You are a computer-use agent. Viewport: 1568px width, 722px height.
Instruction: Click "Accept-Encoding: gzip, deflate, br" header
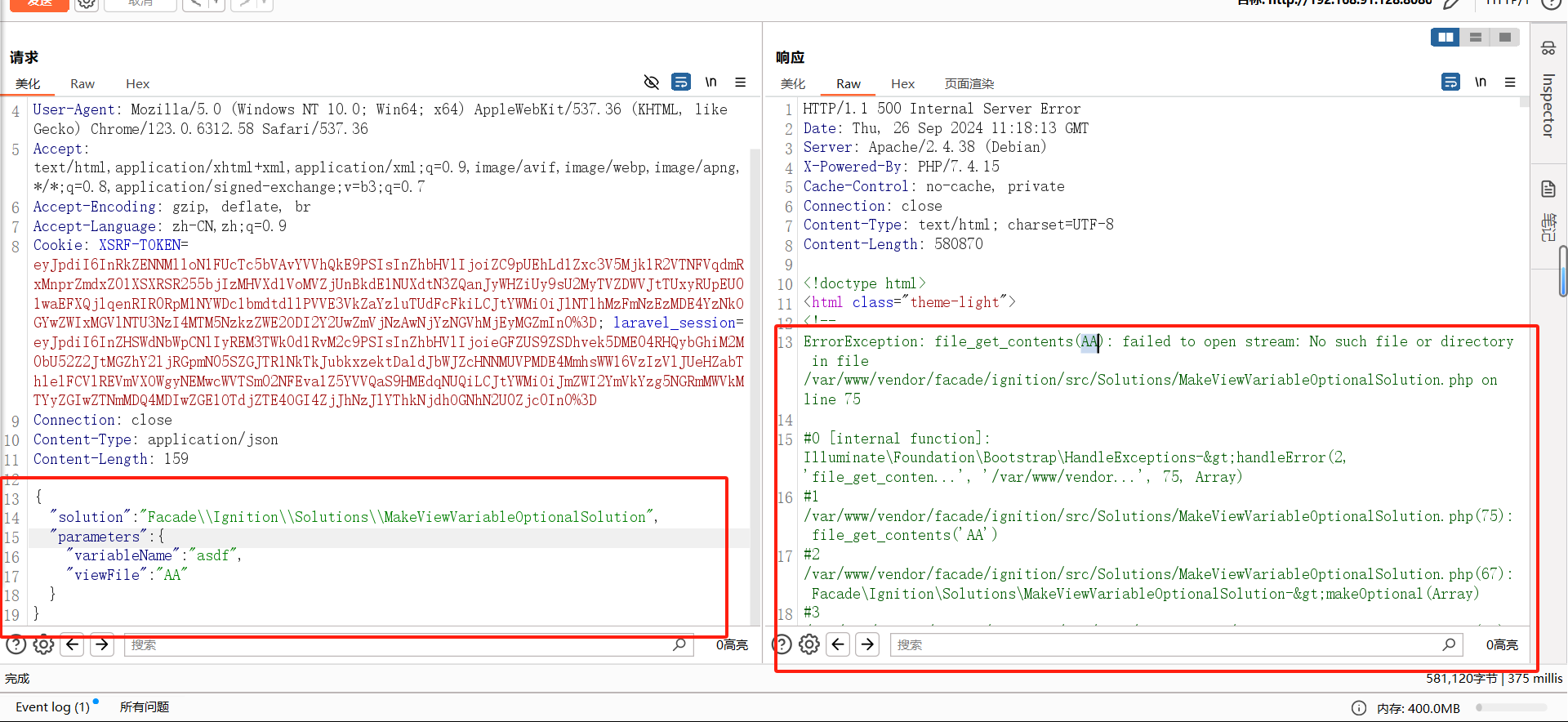click(x=171, y=207)
